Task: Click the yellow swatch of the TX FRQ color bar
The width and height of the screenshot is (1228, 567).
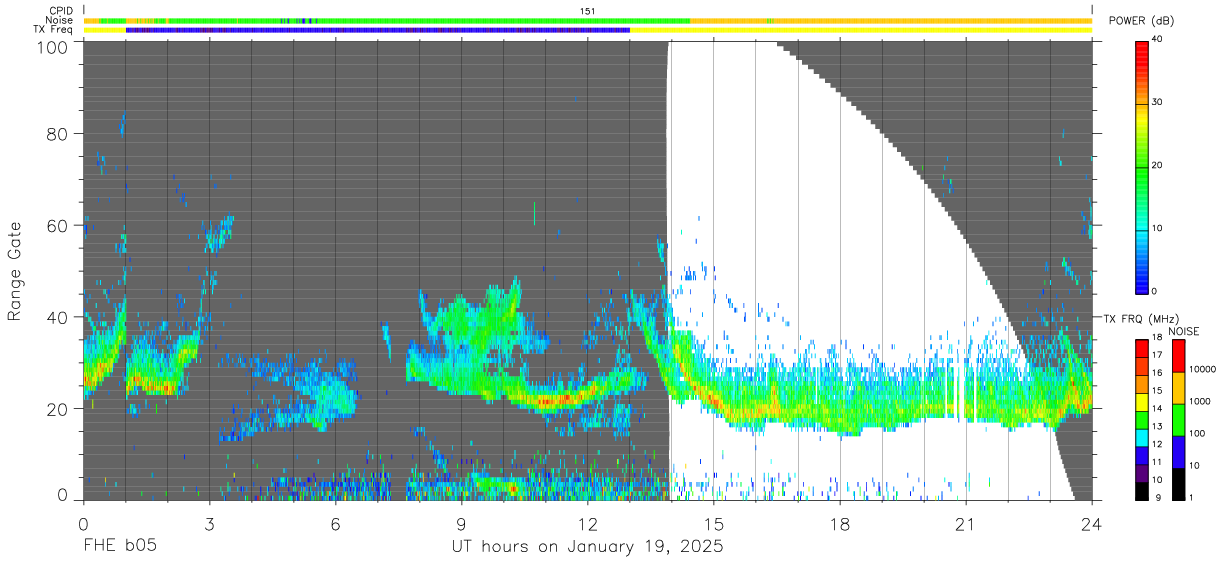Action: click(1143, 401)
